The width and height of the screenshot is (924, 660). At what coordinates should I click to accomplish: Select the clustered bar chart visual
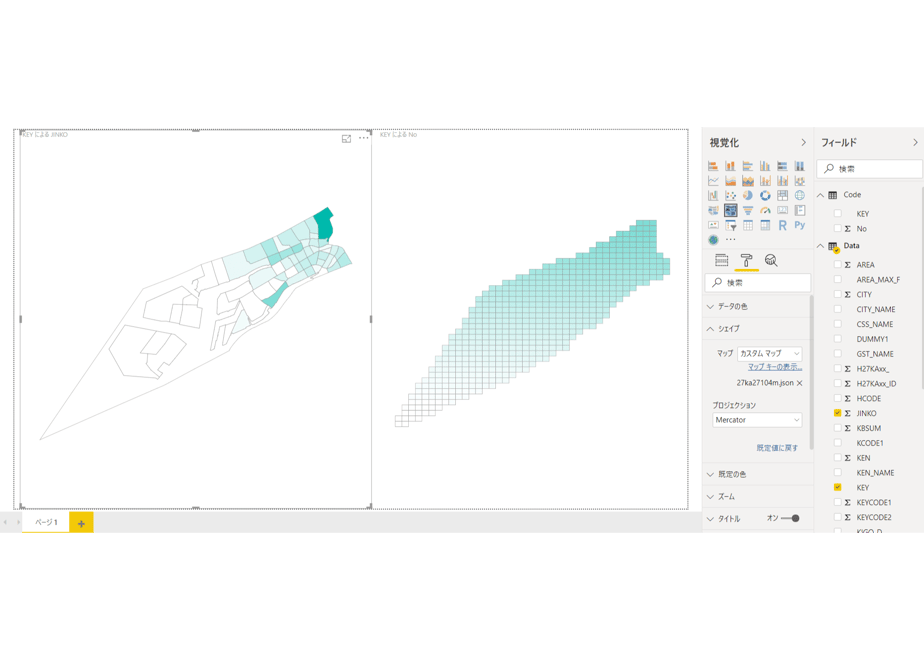(748, 166)
